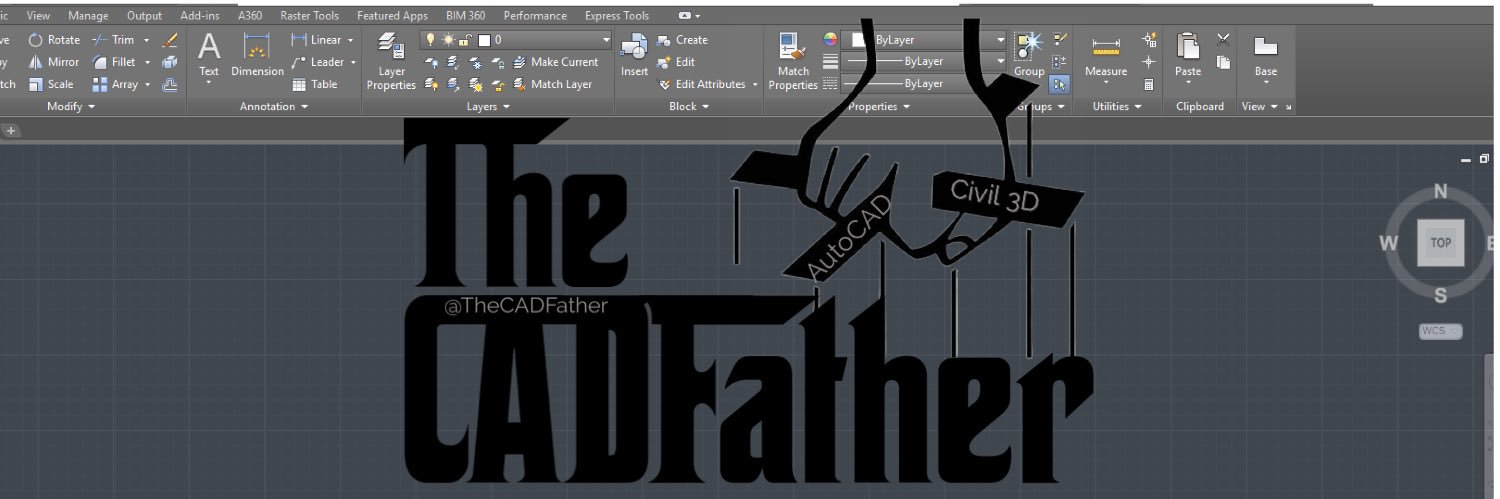Click the Match Layer icon

519,84
